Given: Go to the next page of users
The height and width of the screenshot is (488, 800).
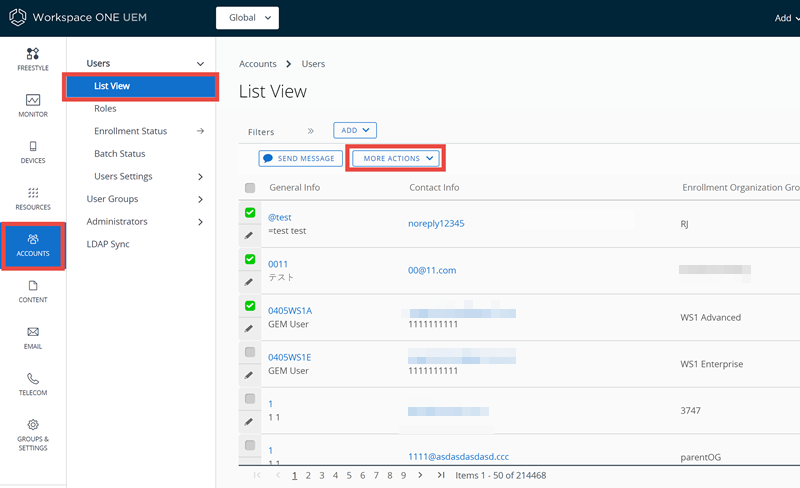Looking at the screenshot, I should [420, 475].
